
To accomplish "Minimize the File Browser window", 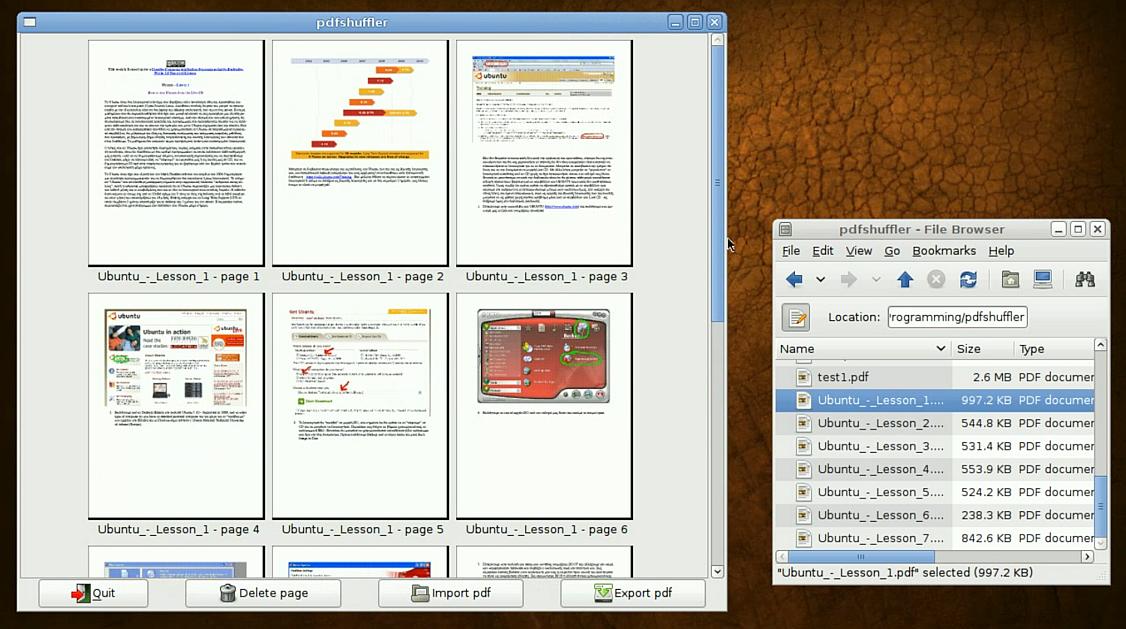I will [x=1058, y=229].
